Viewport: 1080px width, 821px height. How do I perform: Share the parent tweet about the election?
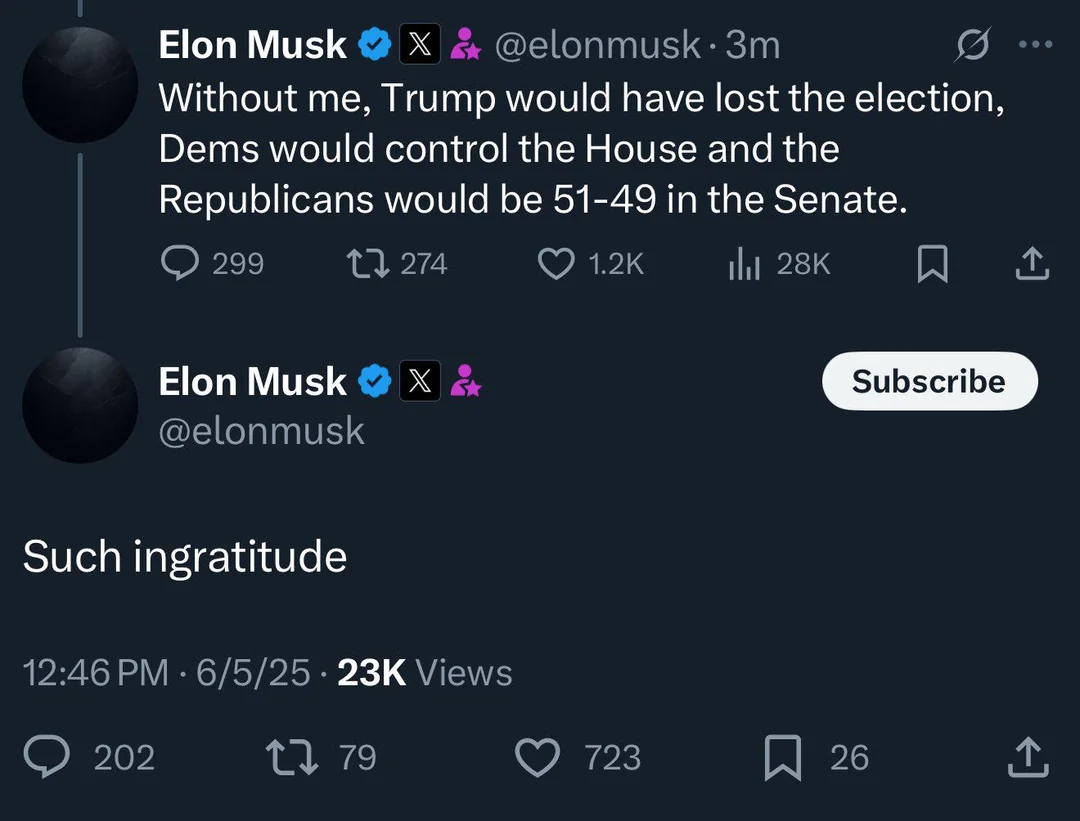[x=1032, y=264]
